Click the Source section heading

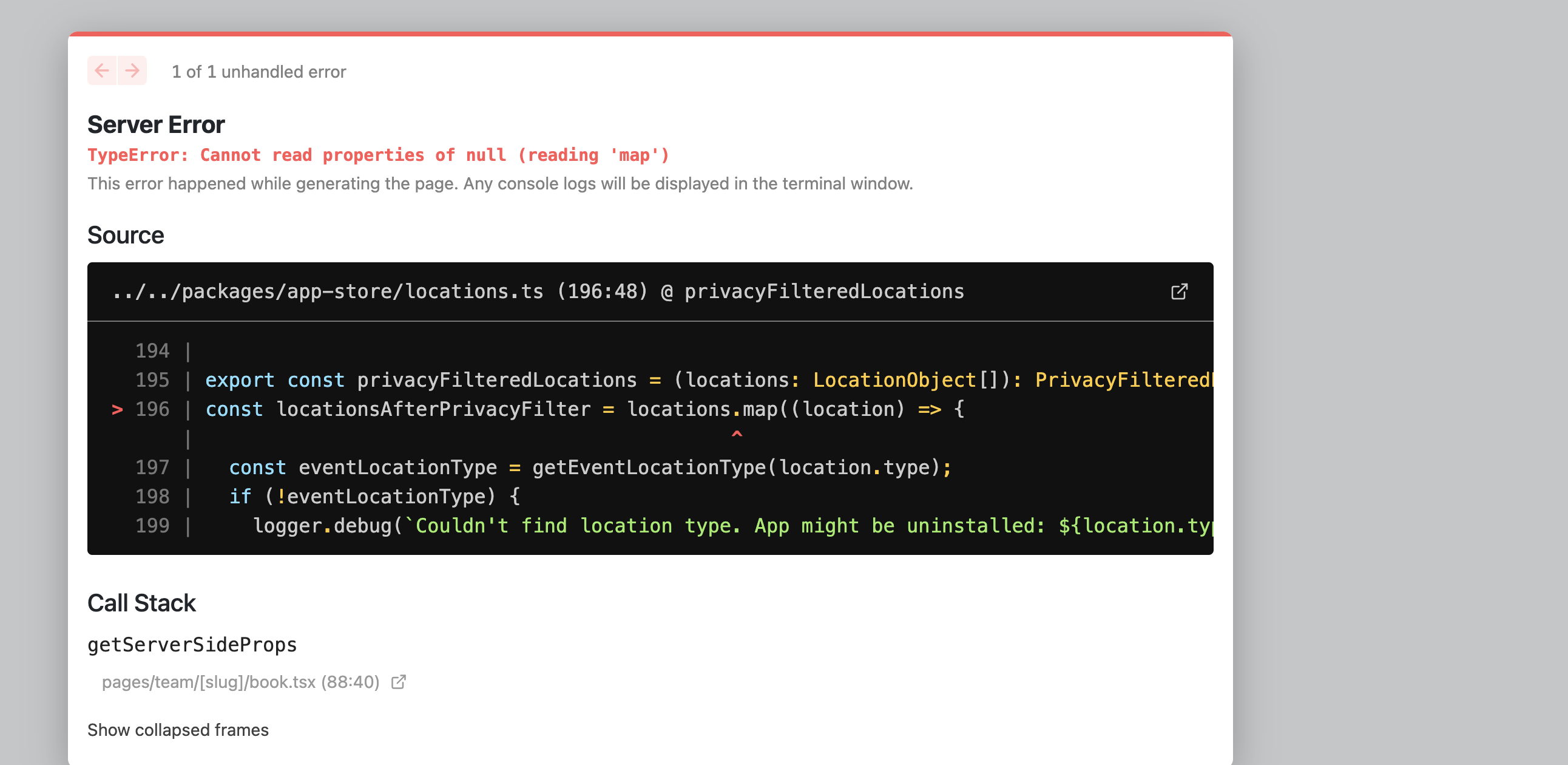pyautogui.click(x=126, y=235)
